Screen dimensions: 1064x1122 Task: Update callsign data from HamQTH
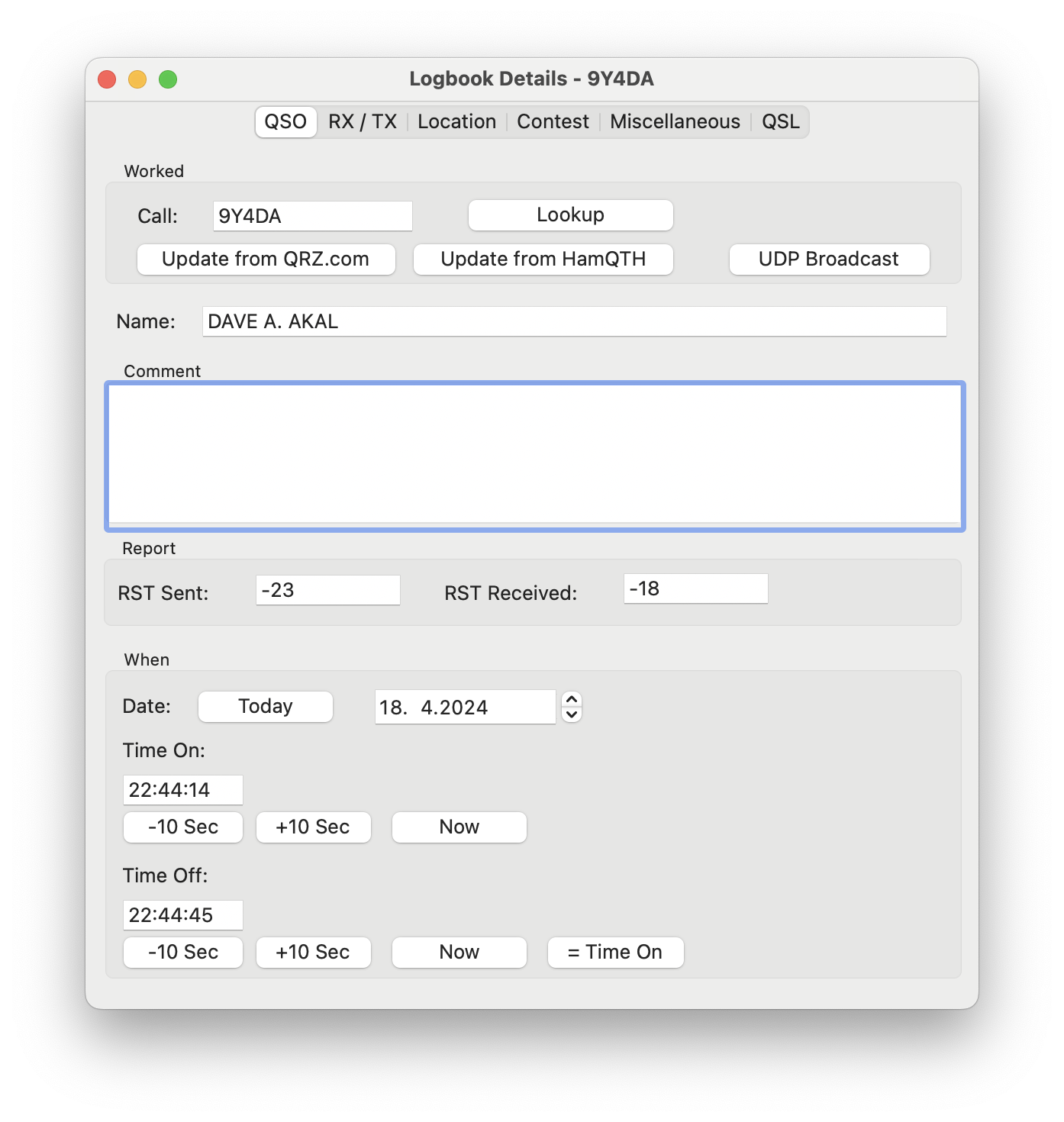click(543, 260)
